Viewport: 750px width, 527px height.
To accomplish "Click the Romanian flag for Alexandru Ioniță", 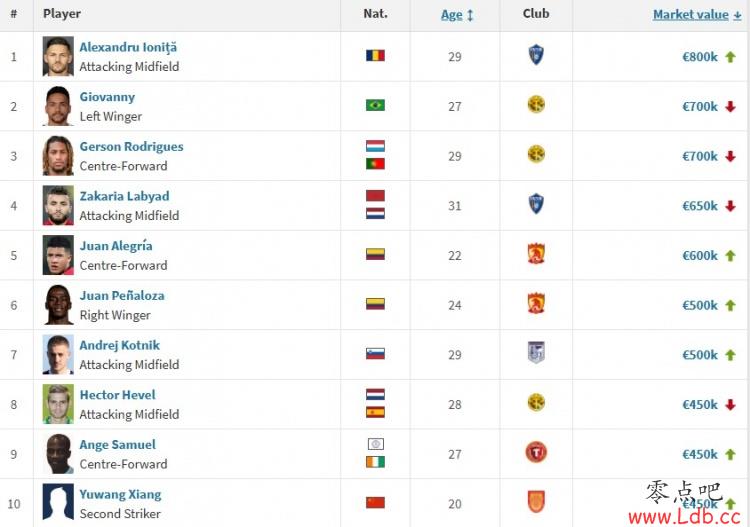I will 375,55.
